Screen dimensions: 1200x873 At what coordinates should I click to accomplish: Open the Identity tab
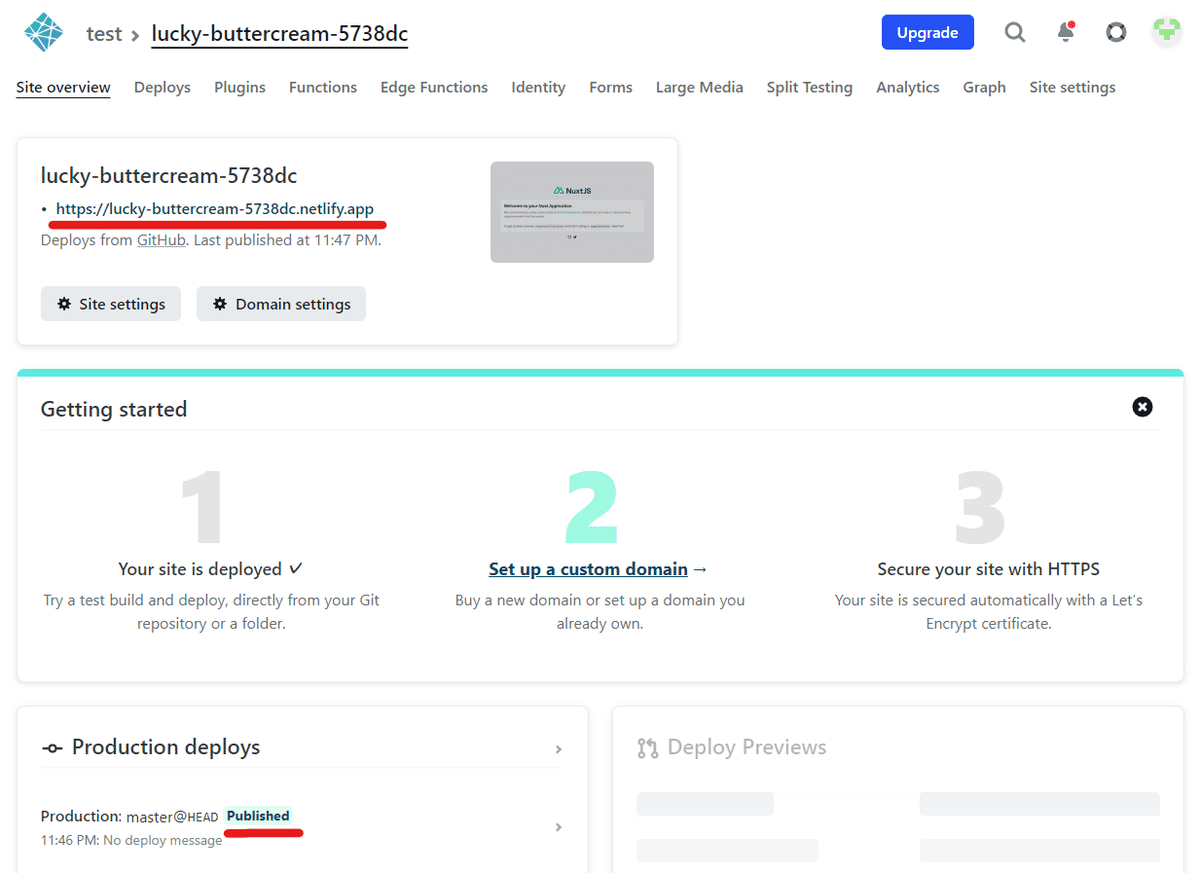(x=538, y=87)
